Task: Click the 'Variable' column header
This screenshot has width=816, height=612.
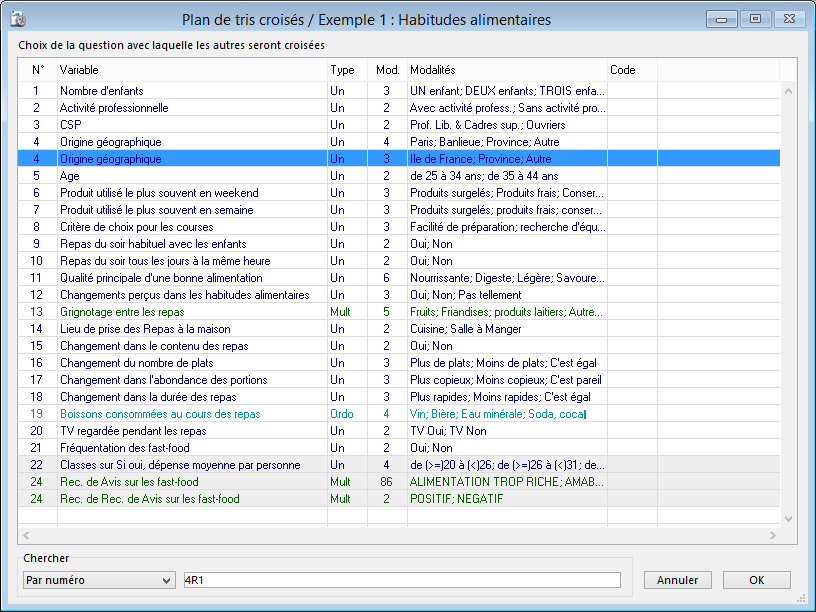Action: coord(192,70)
